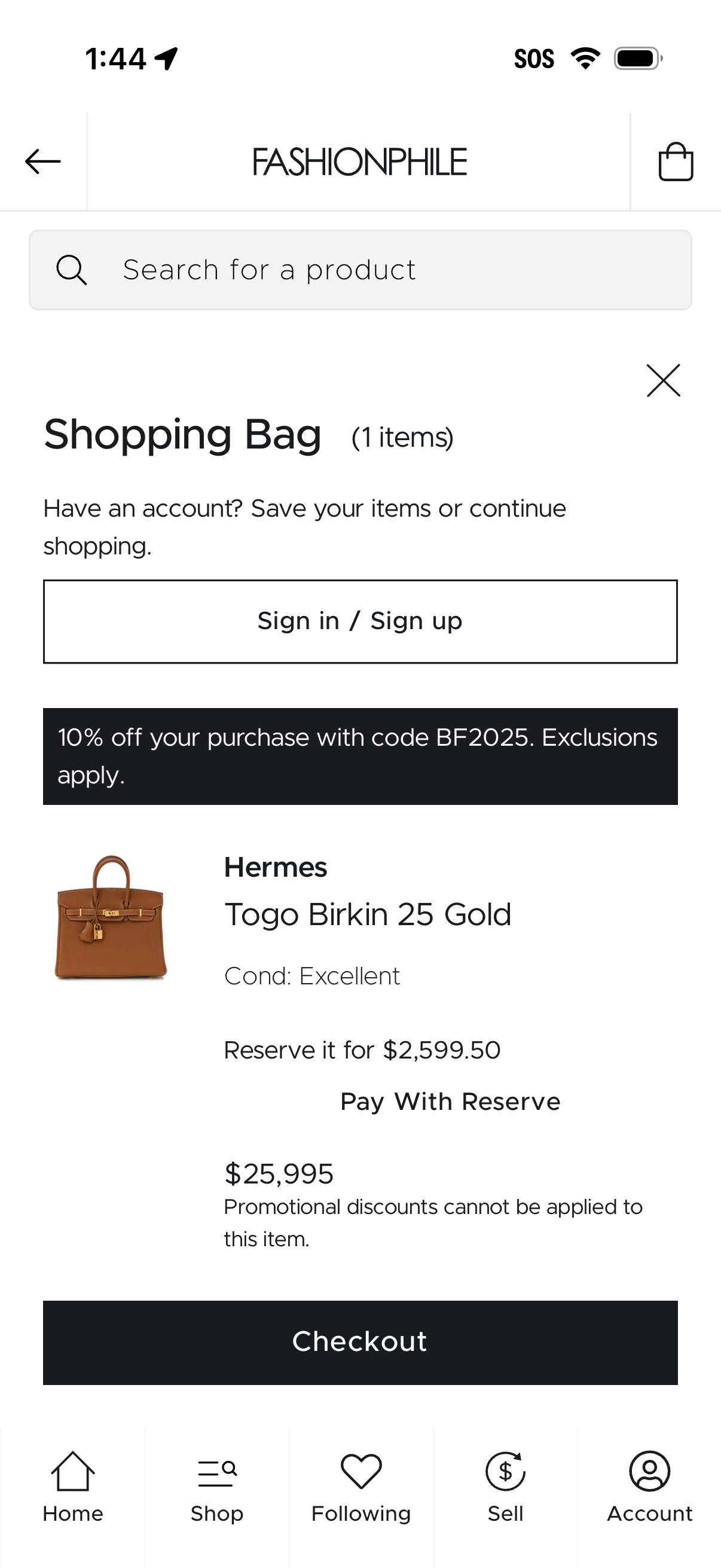The height and width of the screenshot is (1568, 721).
Task: Open the shopping bag icon in header
Action: point(676,162)
